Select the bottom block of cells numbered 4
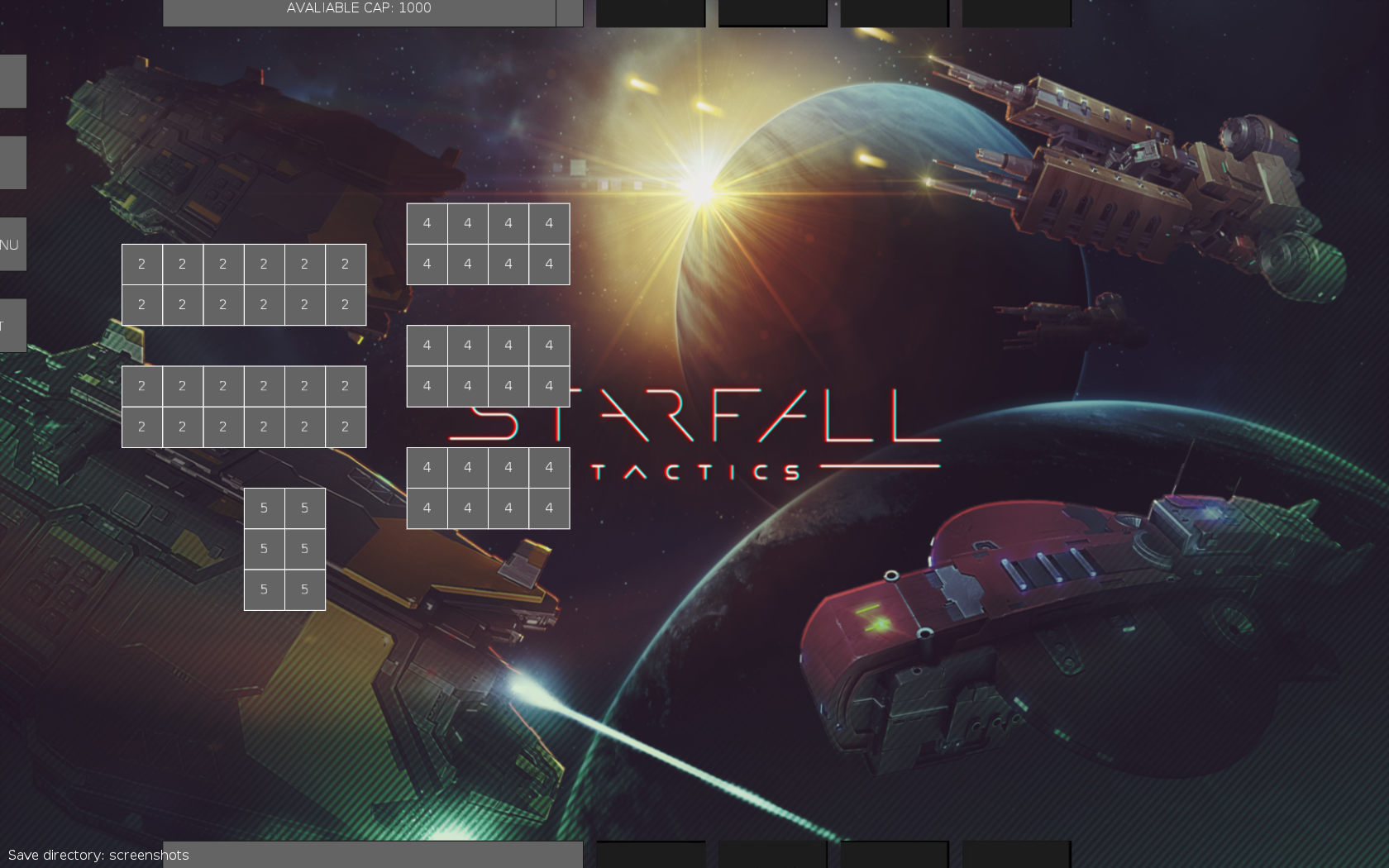1389x868 pixels. [488, 488]
